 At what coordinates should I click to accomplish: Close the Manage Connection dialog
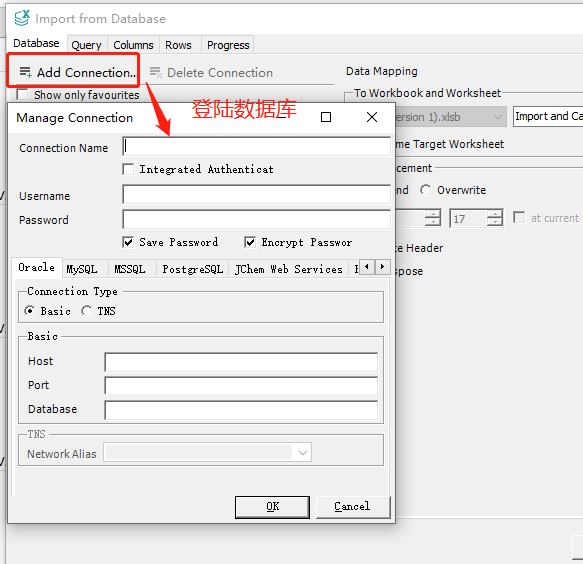[371, 117]
